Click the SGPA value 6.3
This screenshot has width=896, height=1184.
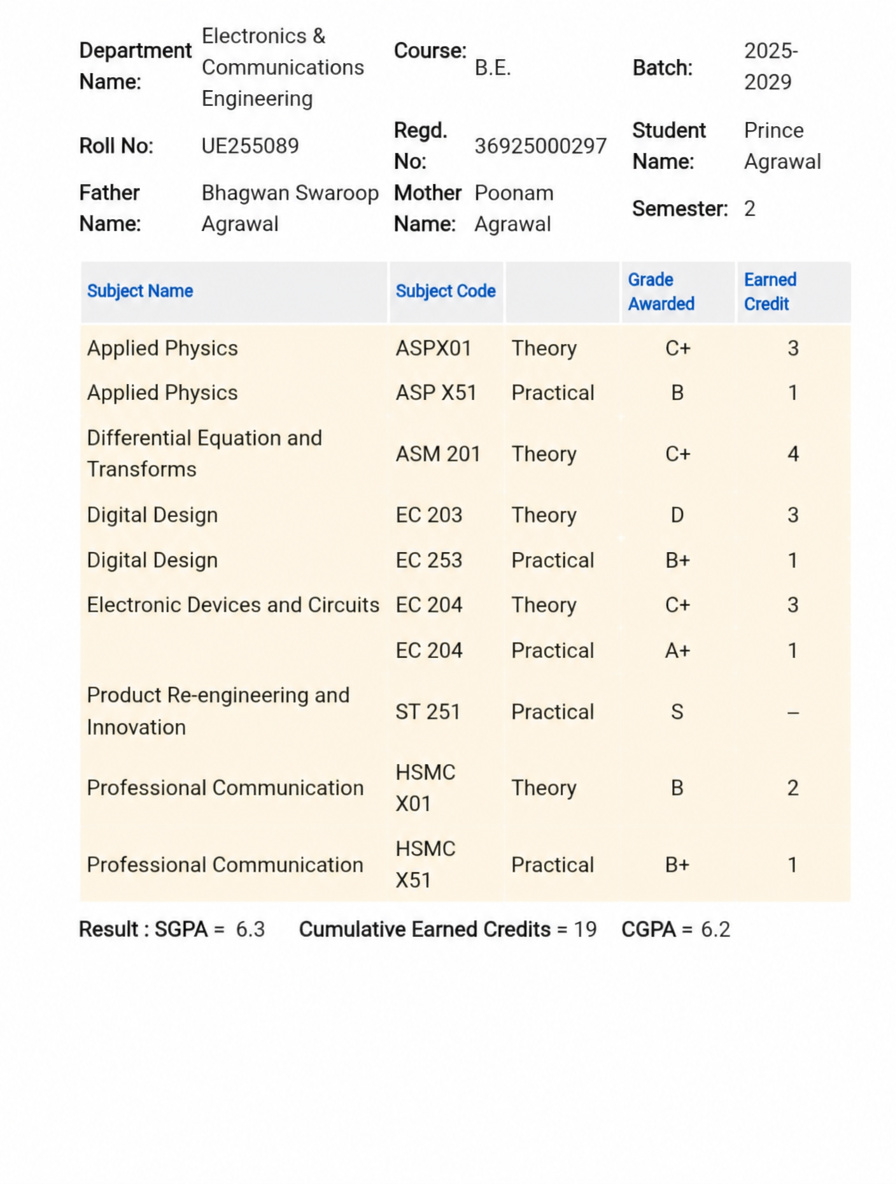coord(251,929)
